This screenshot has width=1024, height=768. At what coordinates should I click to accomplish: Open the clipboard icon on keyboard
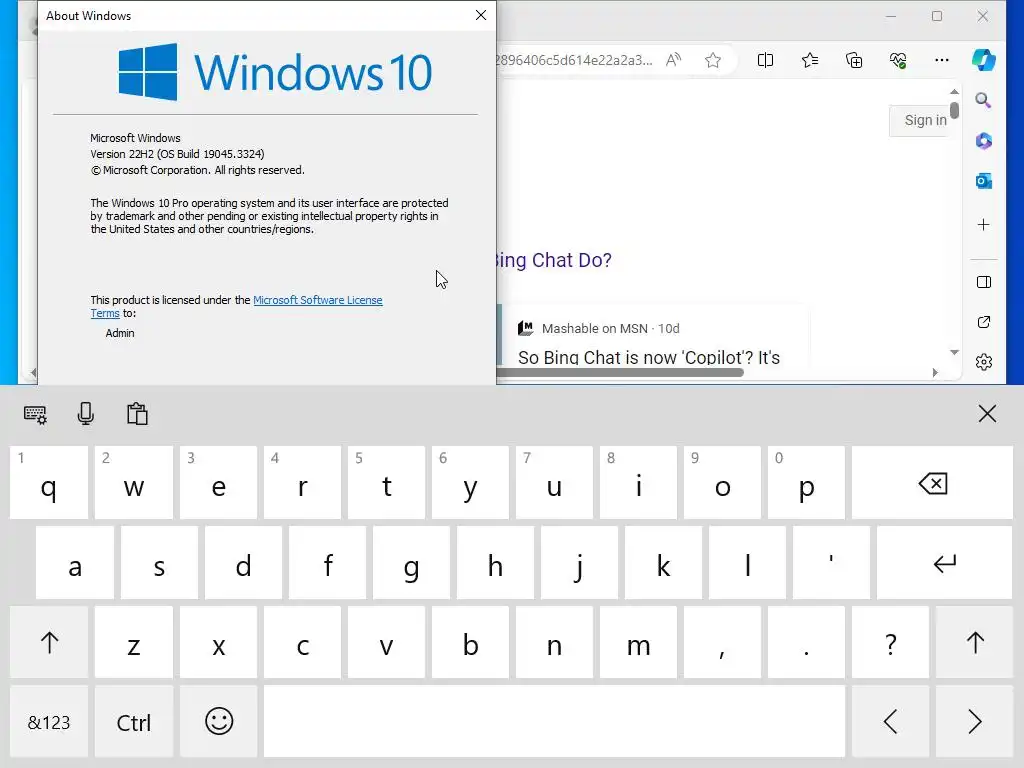137,414
